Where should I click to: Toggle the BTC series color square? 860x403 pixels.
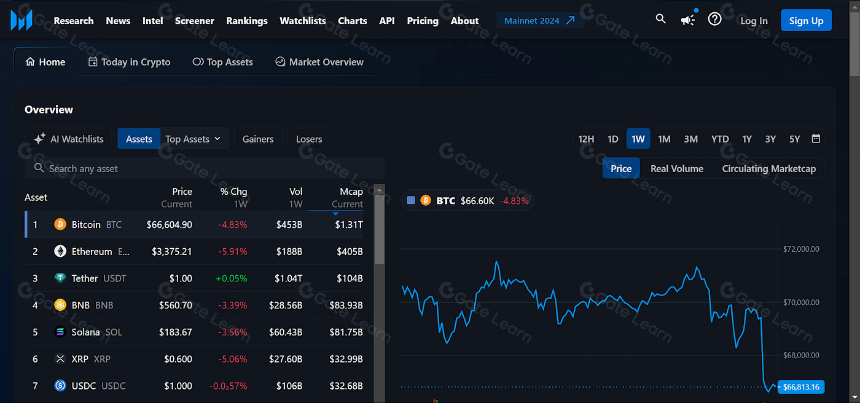411,201
